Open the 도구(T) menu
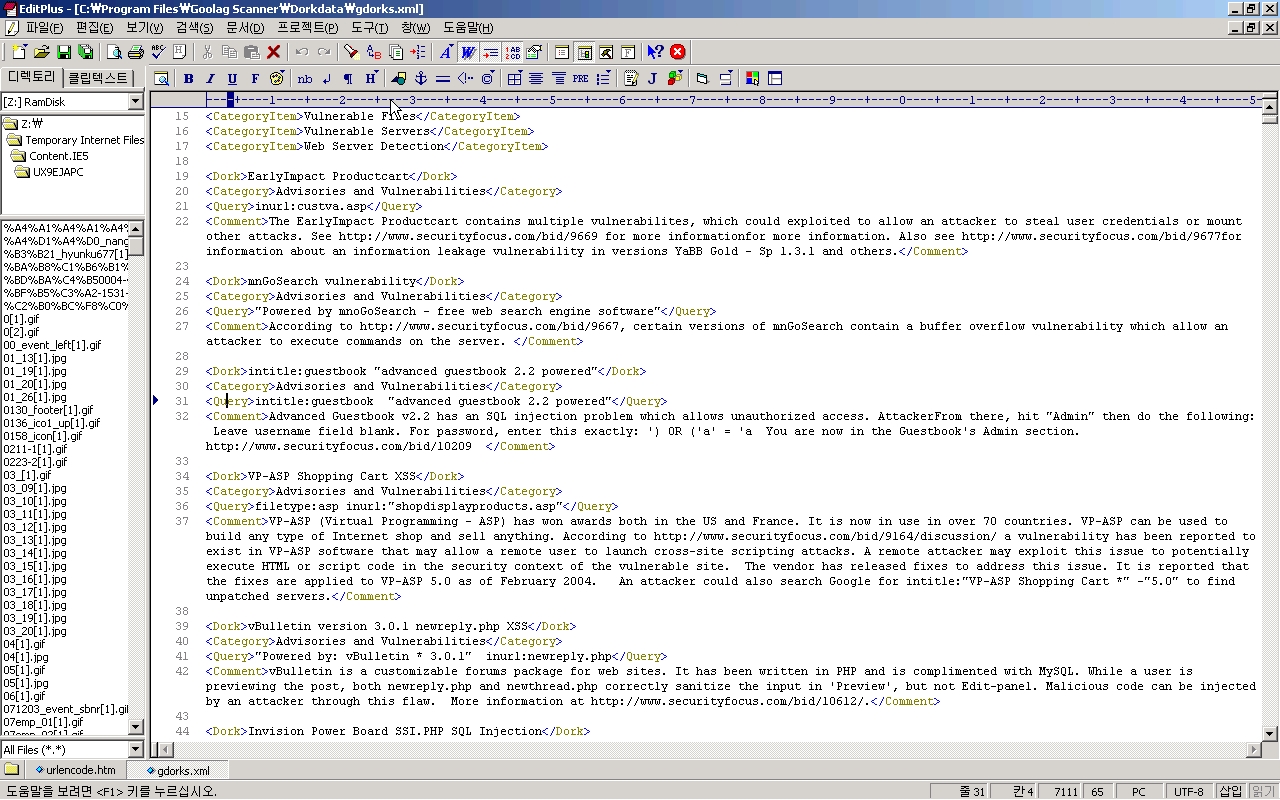The image size is (1280, 800). pyautogui.click(x=369, y=28)
